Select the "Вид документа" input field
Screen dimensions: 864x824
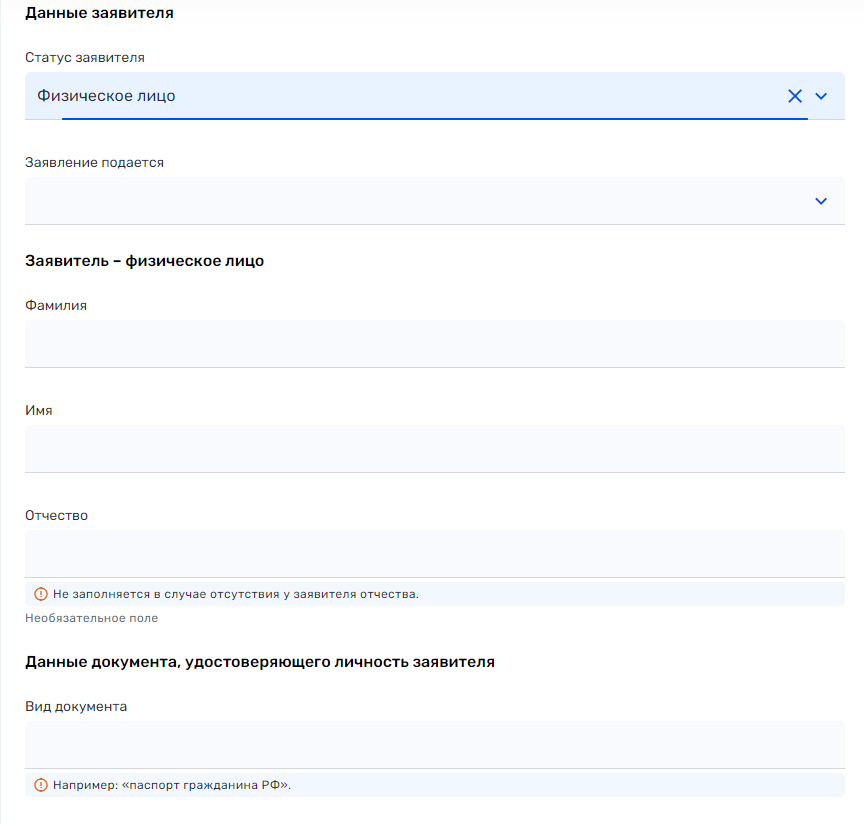pos(434,745)
